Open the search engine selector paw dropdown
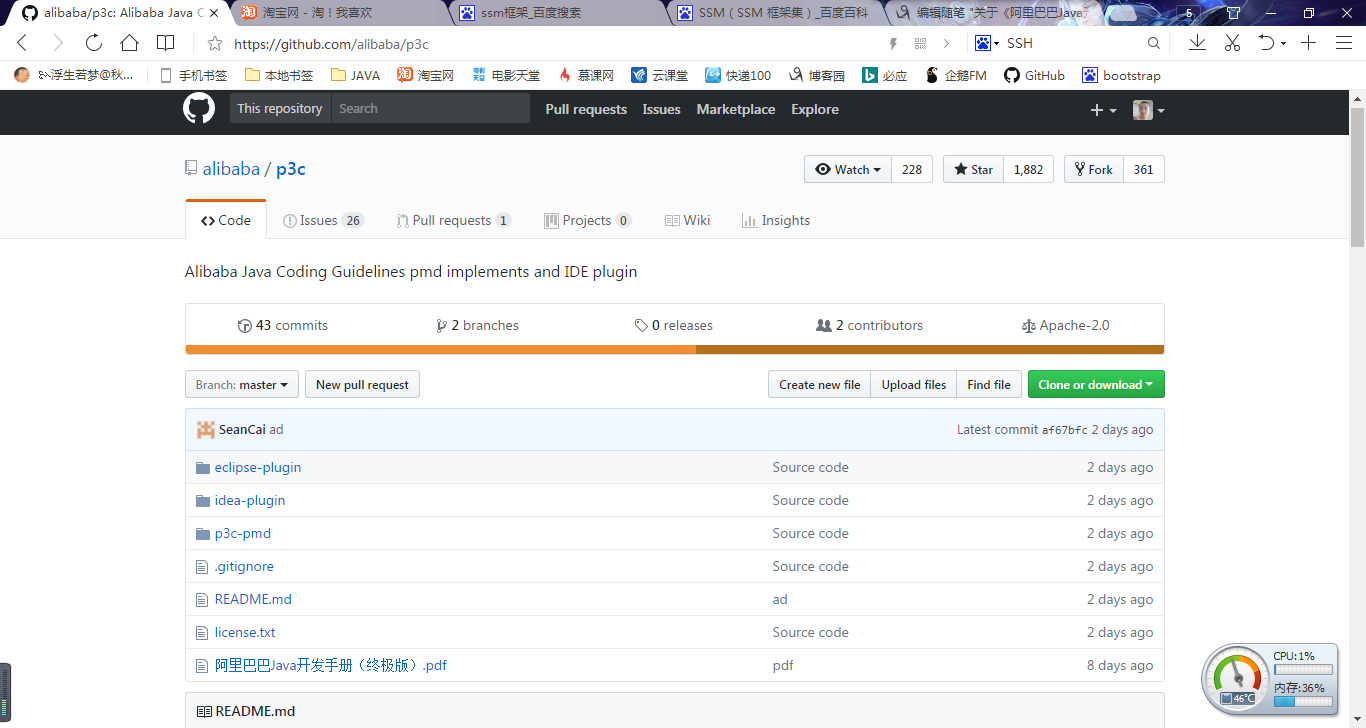Image resolution: width=1366 pixels, height=728 pixels. (987, 43)
